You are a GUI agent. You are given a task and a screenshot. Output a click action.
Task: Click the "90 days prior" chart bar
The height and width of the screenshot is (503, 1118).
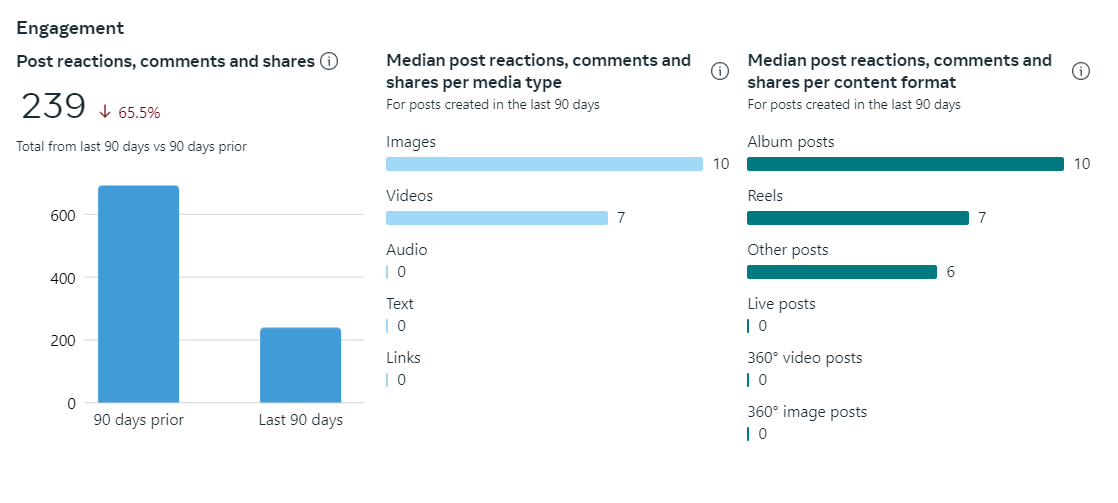coord(138,294)
